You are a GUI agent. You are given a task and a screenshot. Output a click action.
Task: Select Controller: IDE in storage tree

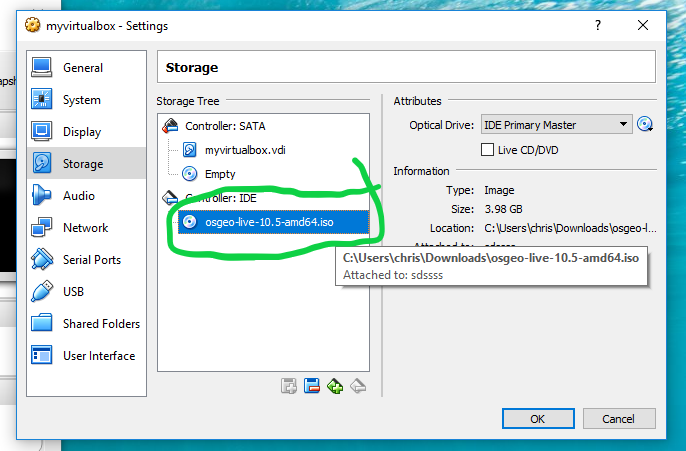click(220, 198)
